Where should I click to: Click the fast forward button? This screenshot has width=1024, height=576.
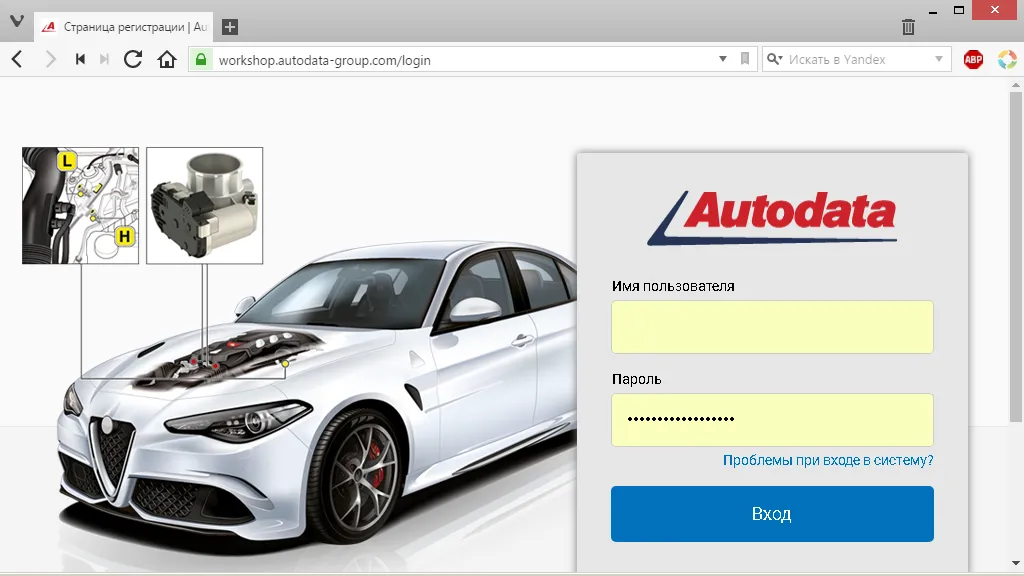click(104, 59)
